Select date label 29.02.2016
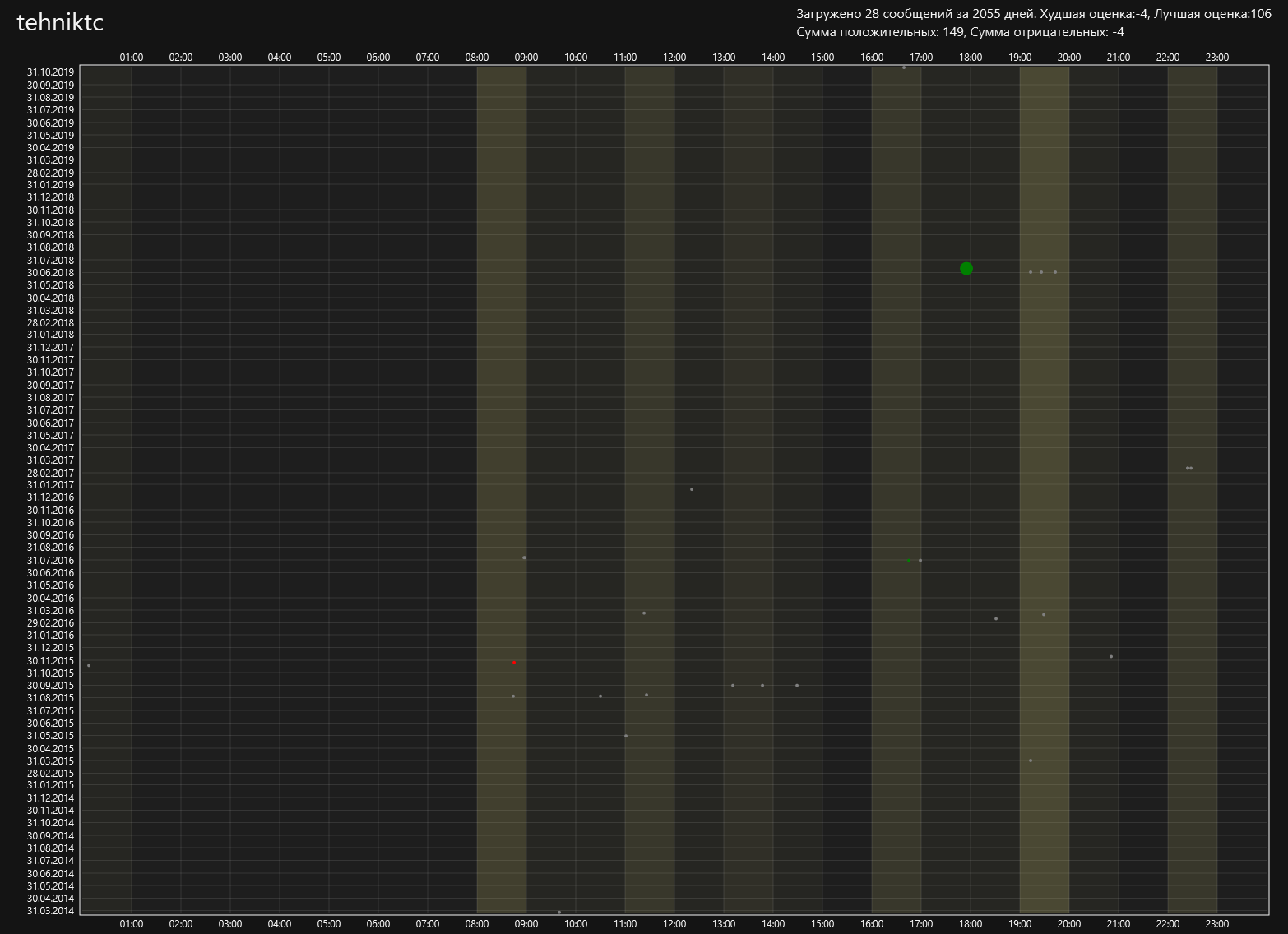 [x=50, y=623]
